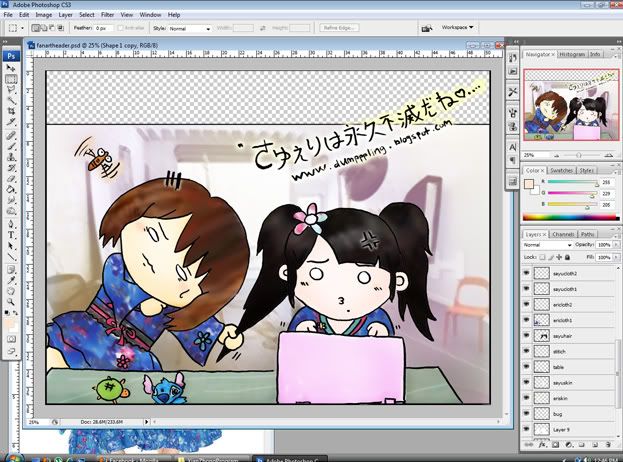Click the Go to Bridge button
Image resolution: width=623 pixels, height=462 pixels.
[426, 28]
